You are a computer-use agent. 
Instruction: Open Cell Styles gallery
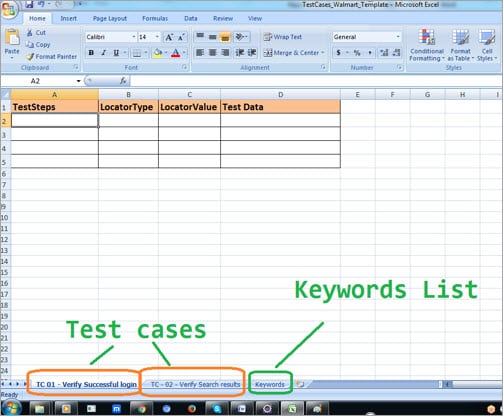coord(487,45)
